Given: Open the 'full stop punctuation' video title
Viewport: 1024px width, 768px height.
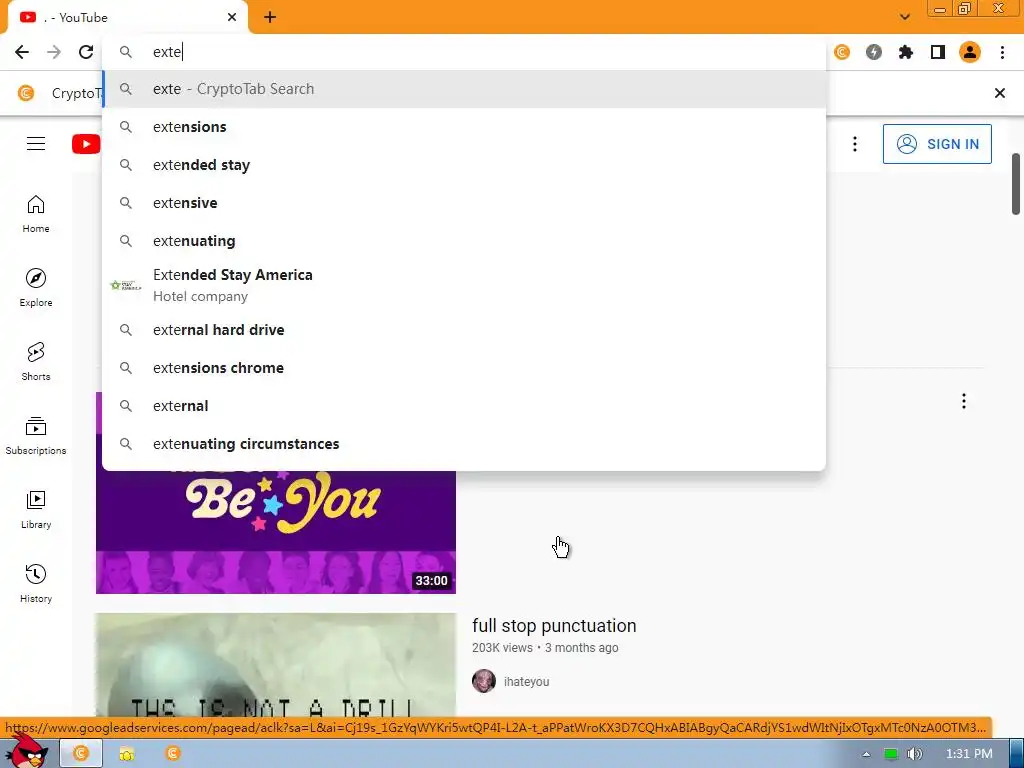Looking at the screenshot, I should pos(554,626).
